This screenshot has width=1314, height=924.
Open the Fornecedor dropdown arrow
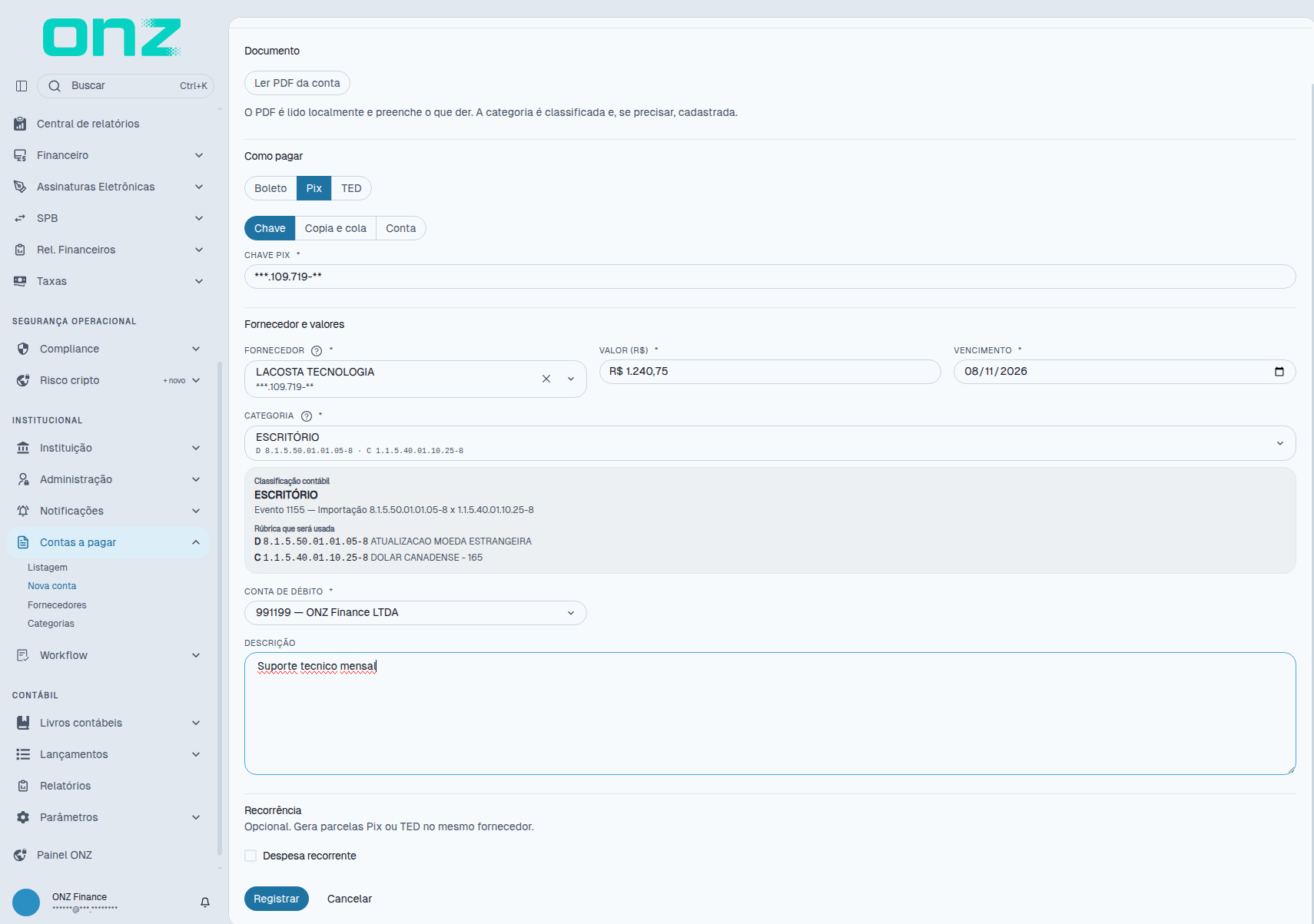point(571,379)
